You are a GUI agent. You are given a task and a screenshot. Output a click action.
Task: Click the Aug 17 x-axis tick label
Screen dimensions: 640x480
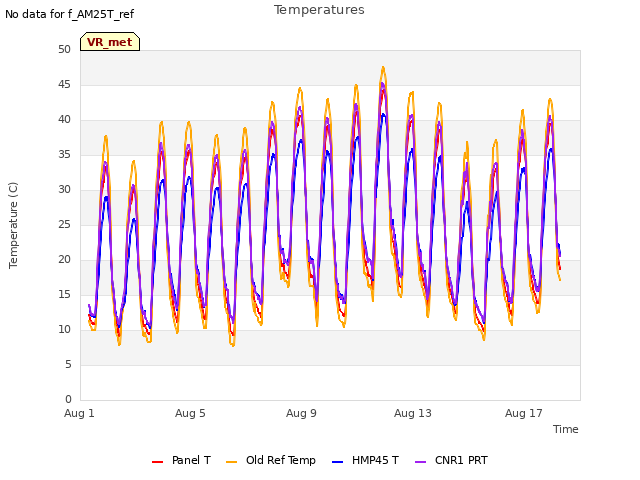click(524, 413)
